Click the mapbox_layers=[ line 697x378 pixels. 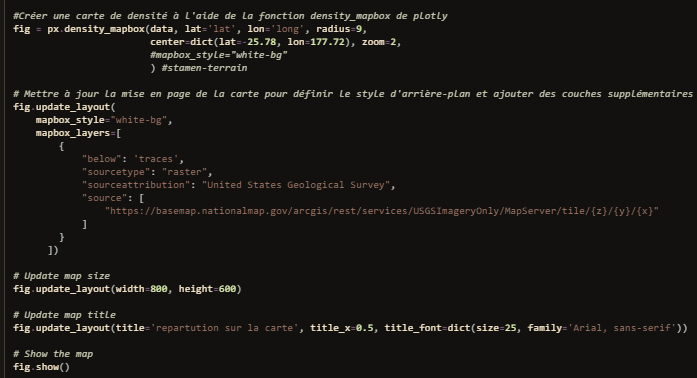point(78,133)
